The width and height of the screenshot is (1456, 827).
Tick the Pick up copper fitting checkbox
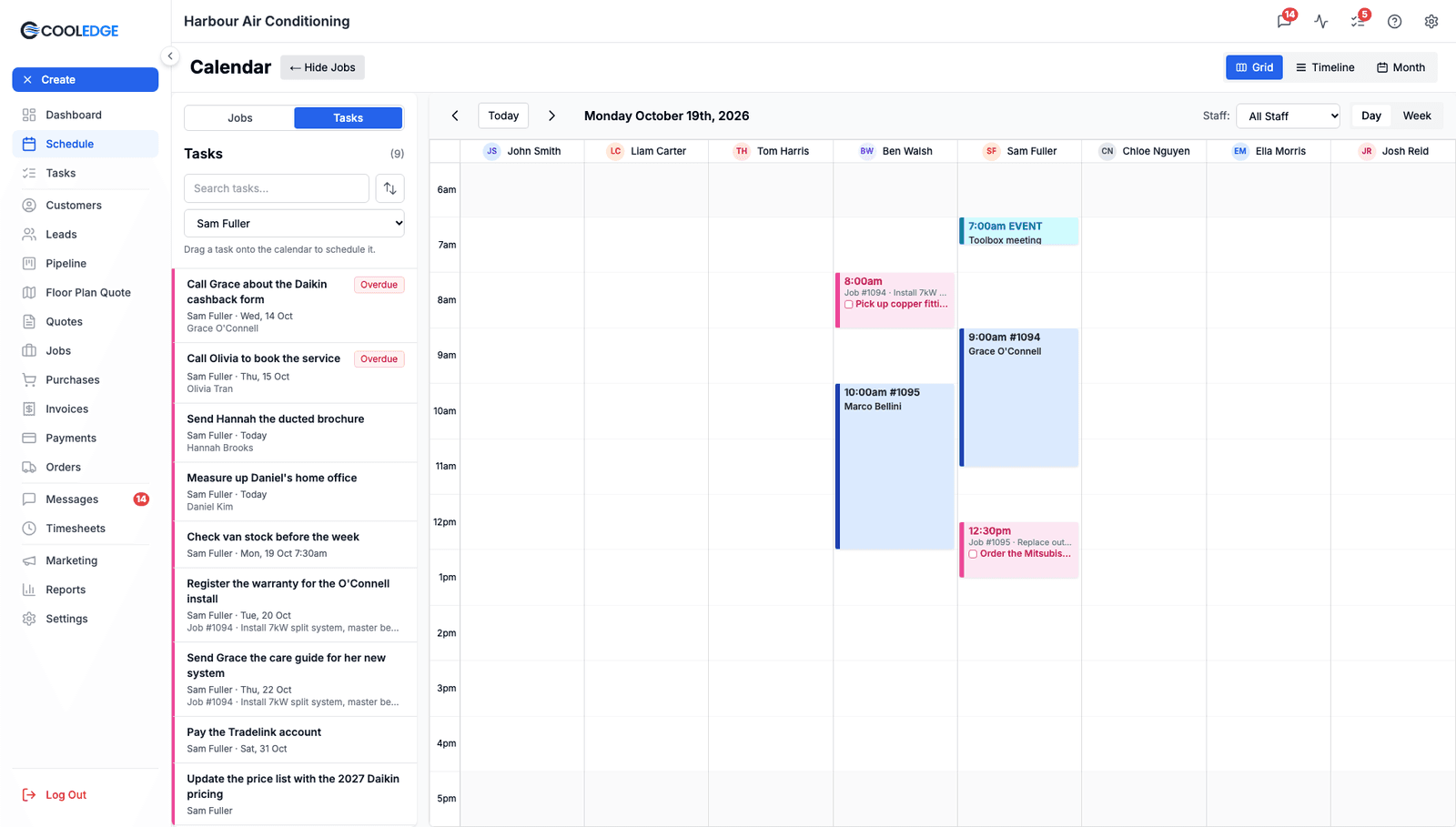(848, 305)
